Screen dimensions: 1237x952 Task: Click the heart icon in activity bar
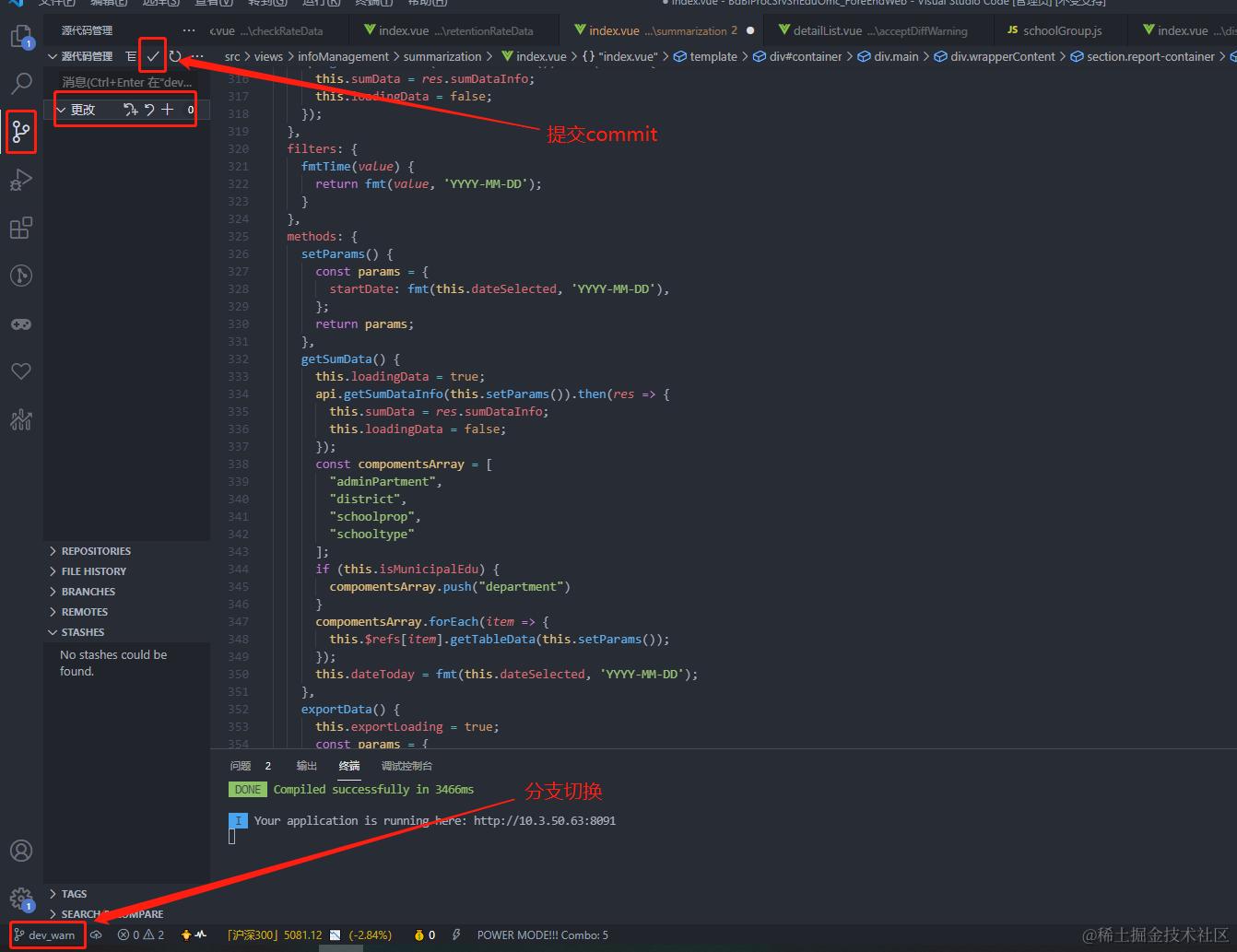20,371
